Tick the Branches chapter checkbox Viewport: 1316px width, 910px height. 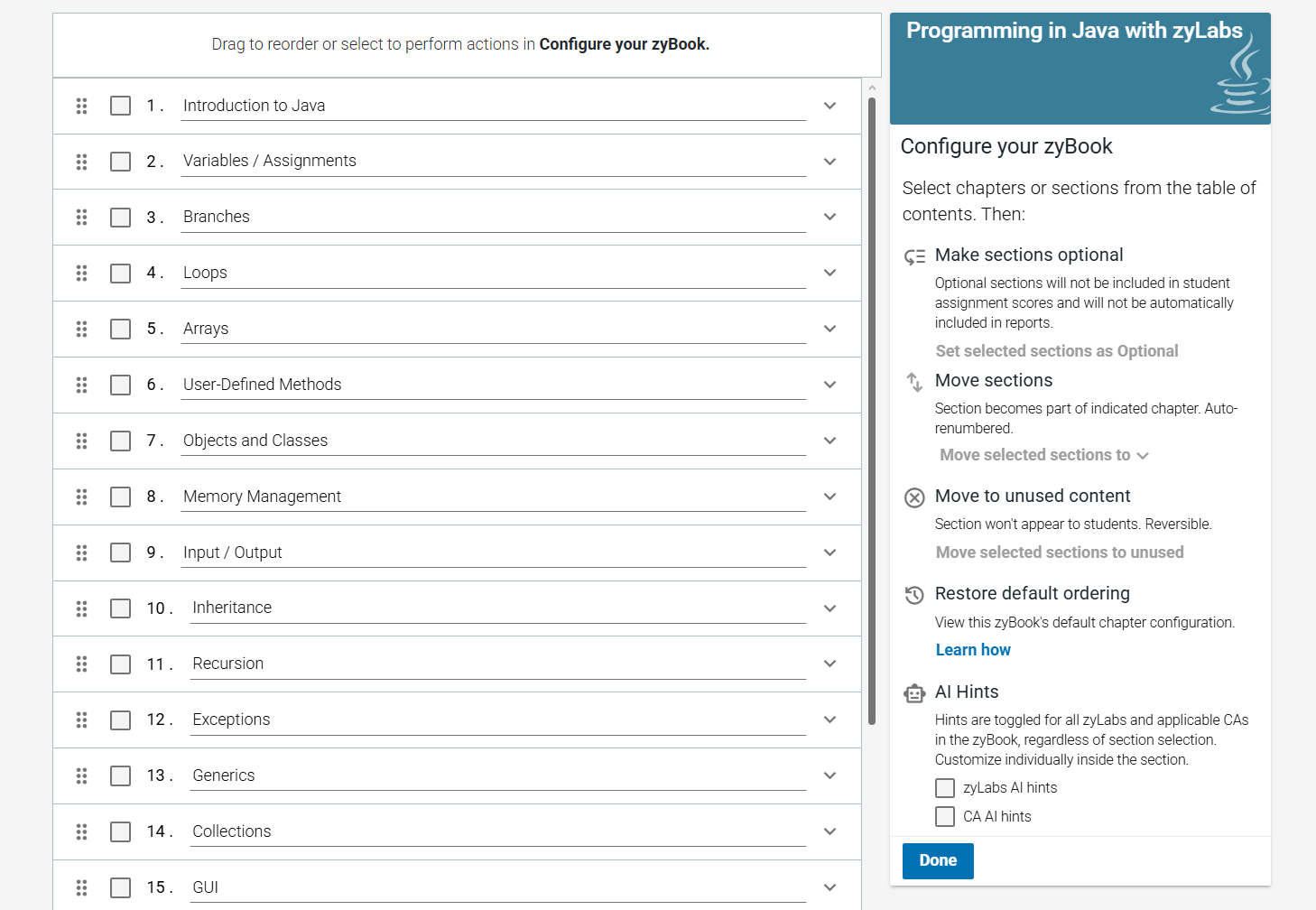(120, 218)
